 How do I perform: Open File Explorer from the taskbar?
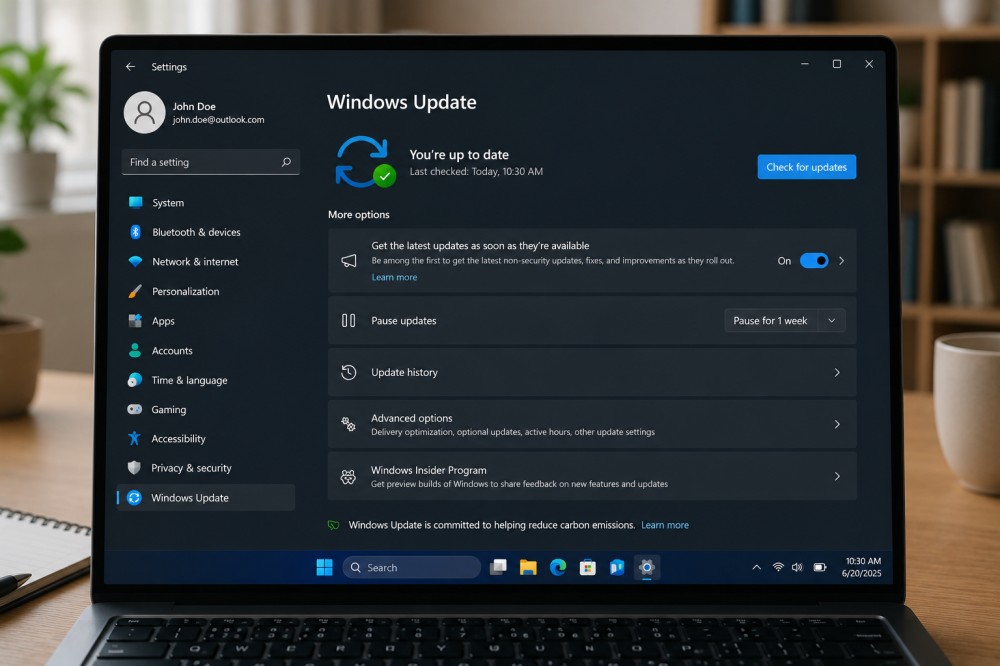pos(528,567)
